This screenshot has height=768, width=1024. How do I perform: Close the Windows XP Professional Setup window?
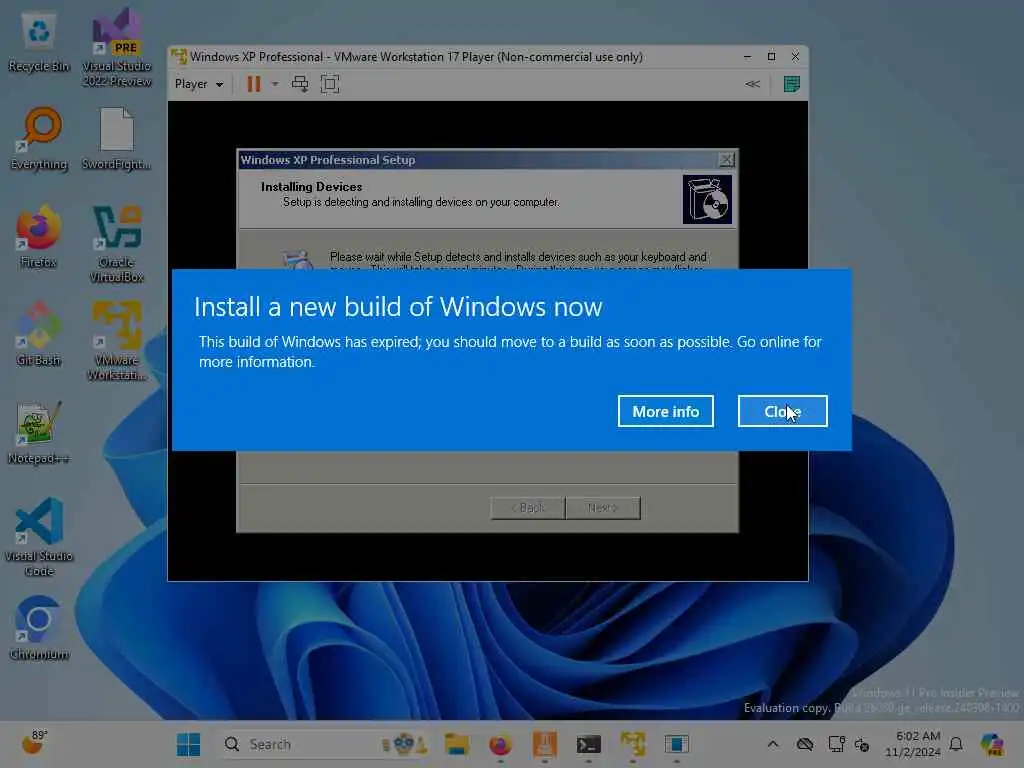(726, 159)
